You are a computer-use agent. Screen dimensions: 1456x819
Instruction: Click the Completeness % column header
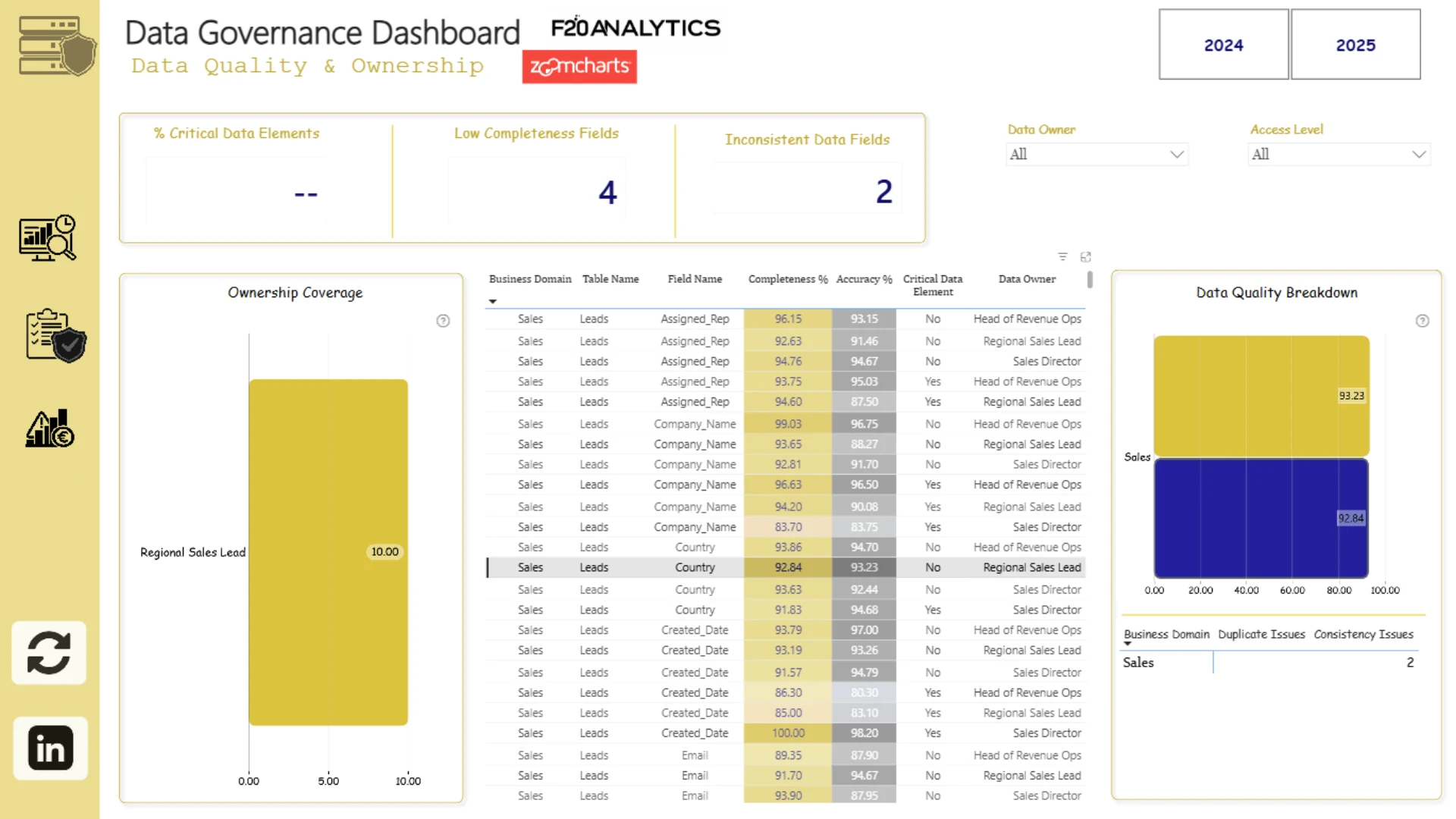pyautogui.click(x=788, y=279)
